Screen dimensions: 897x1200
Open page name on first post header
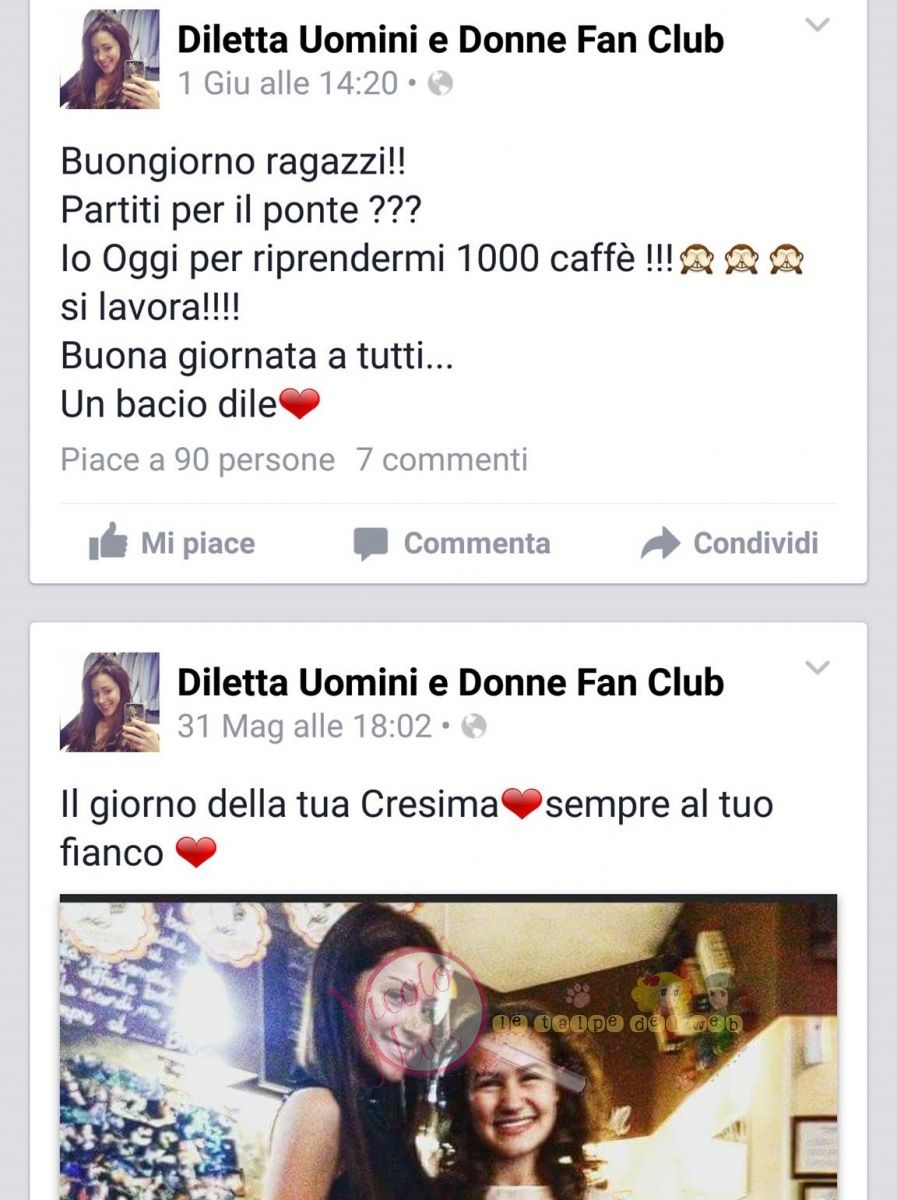(x=451, y=40)
